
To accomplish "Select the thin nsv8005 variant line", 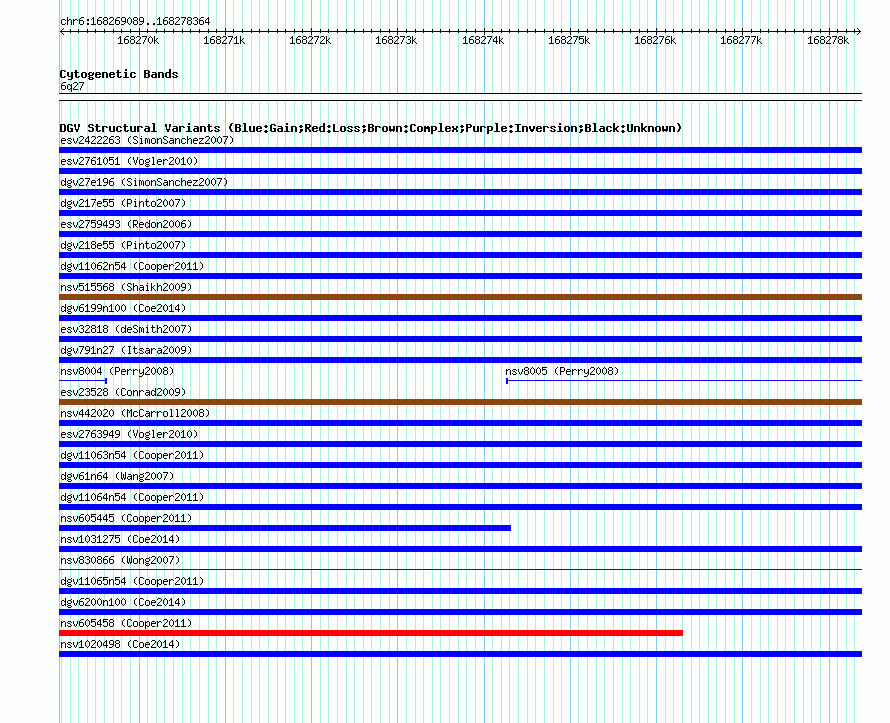I will pos(684,381).
